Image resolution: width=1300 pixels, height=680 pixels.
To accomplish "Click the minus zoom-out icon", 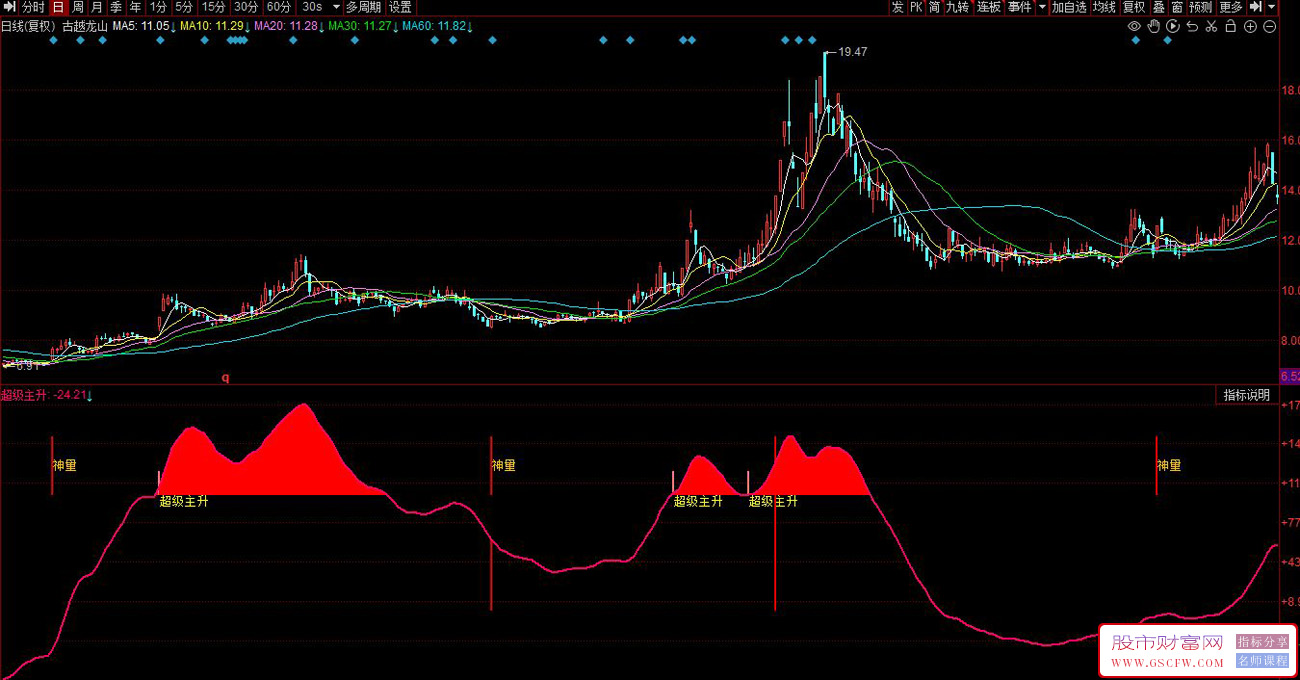I will 1270,26.
